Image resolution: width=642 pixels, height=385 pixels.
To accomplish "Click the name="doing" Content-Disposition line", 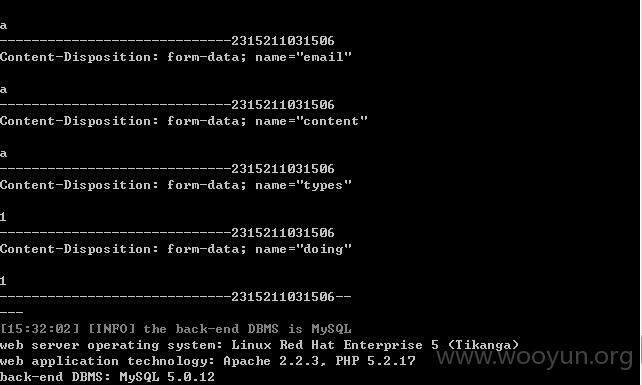I will 176,249.
